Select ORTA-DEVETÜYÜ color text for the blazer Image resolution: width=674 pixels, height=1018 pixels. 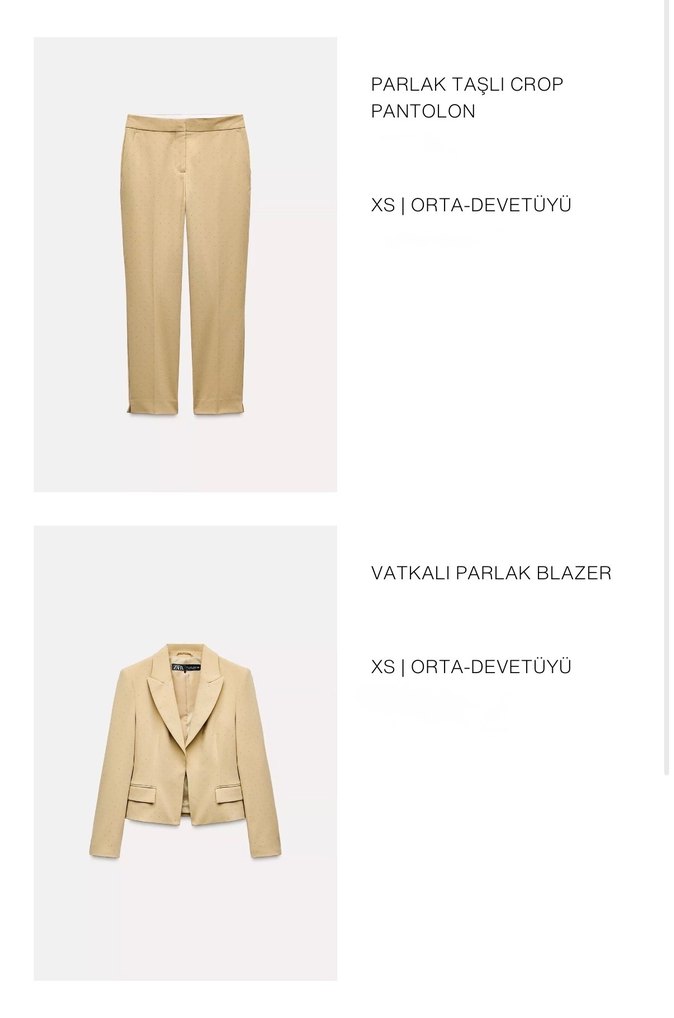pos(491,667)
